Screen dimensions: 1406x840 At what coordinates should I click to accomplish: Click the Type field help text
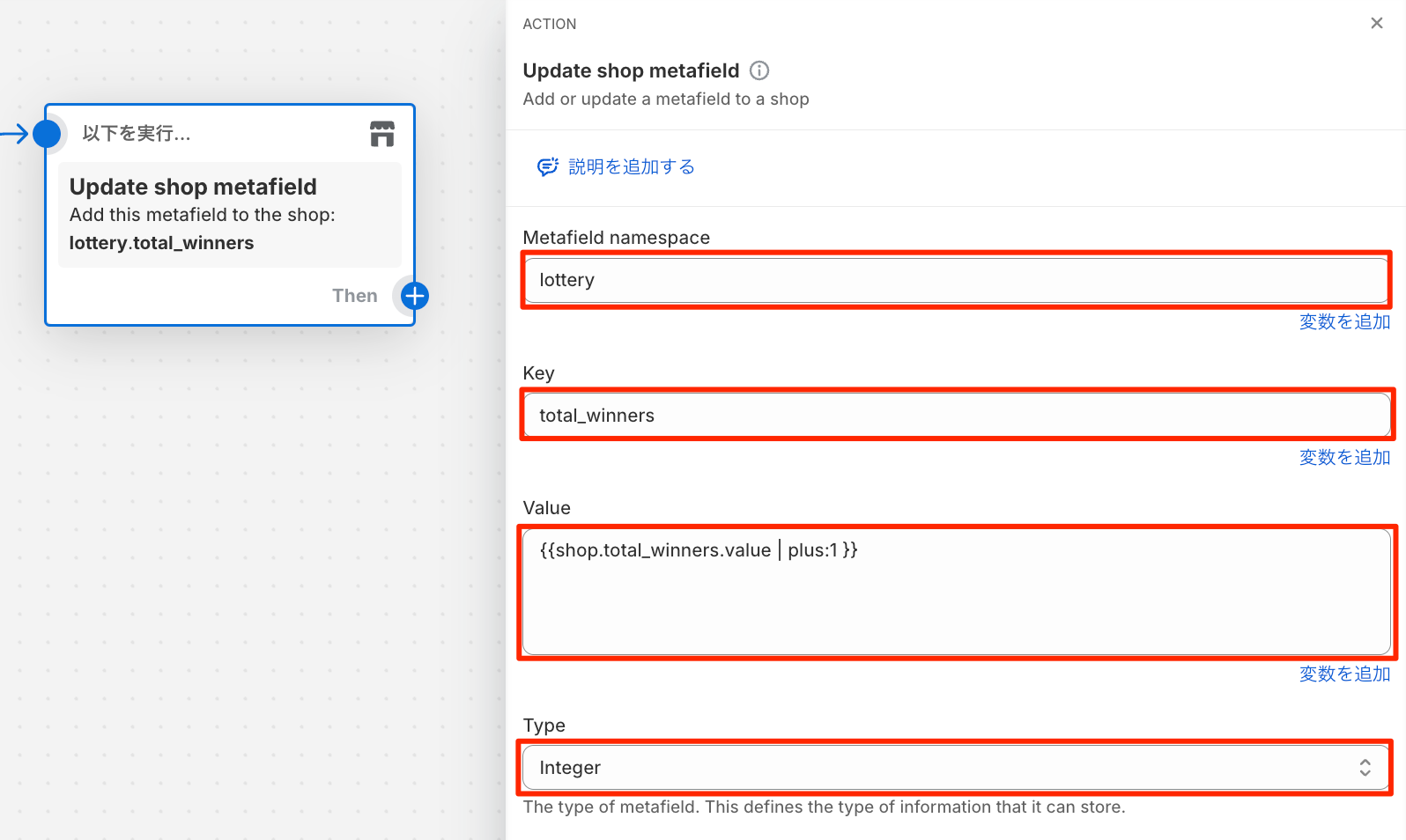click(825, 807)
